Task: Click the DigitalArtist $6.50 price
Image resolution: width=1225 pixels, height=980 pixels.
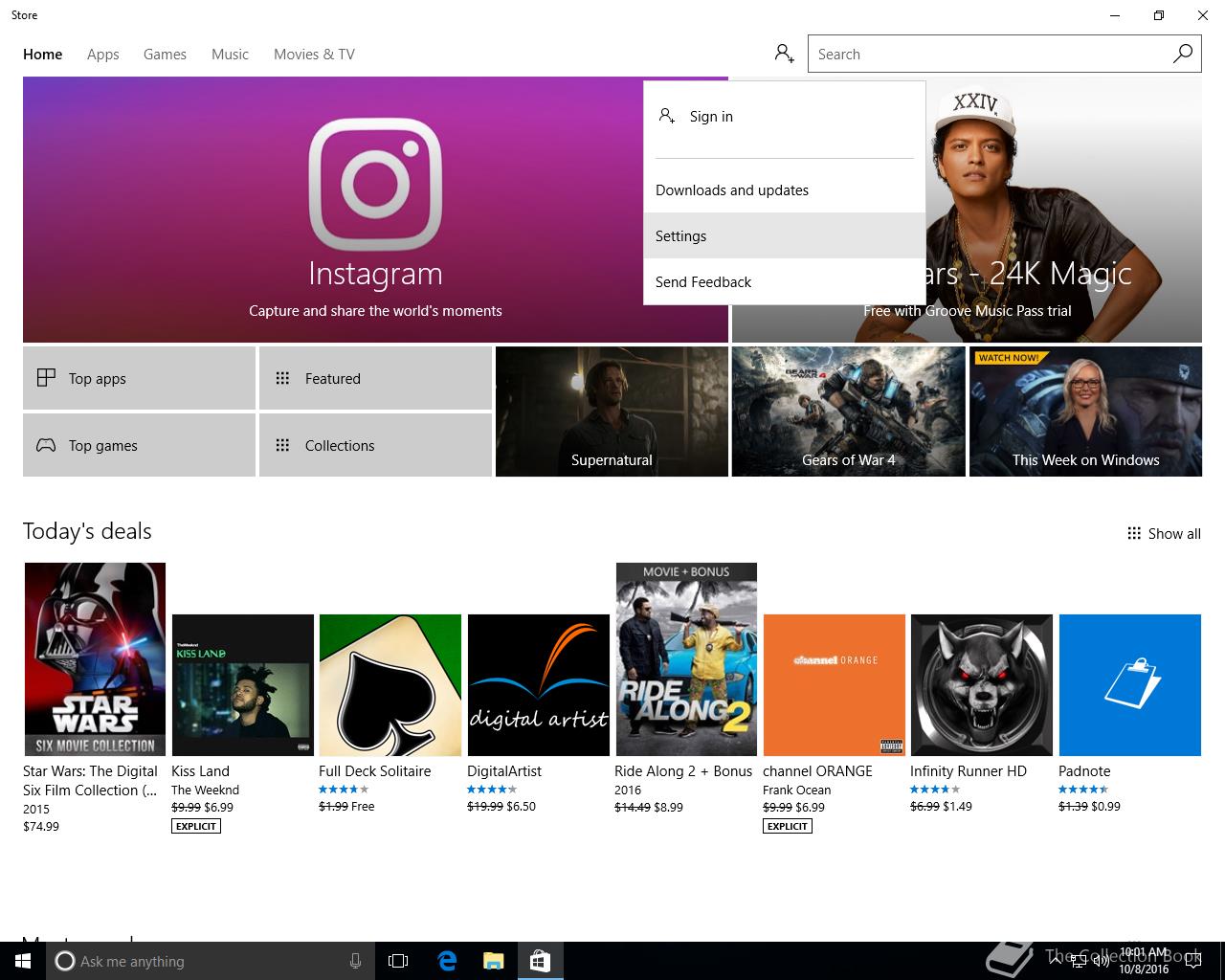Action: [522, 807]
